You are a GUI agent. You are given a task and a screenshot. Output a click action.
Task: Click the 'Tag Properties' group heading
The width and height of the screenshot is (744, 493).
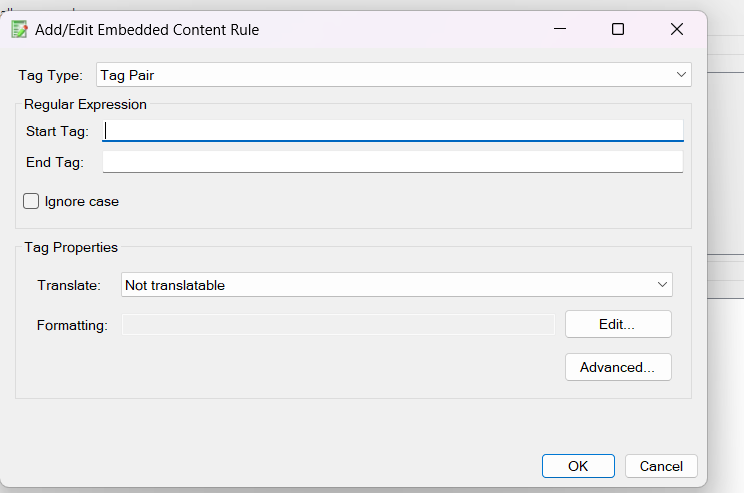pos(71,247)
